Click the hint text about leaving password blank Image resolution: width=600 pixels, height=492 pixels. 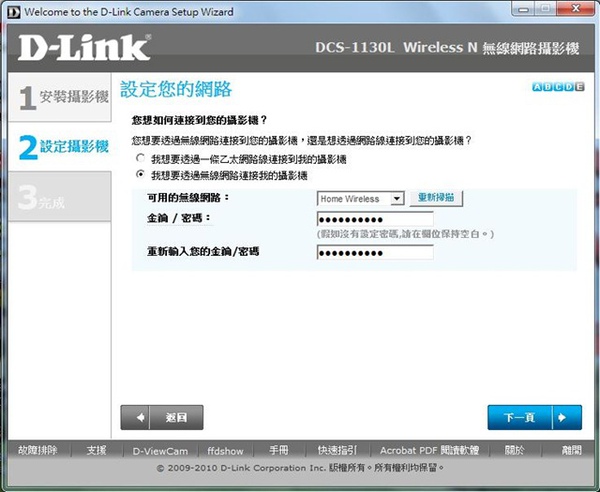405,234
